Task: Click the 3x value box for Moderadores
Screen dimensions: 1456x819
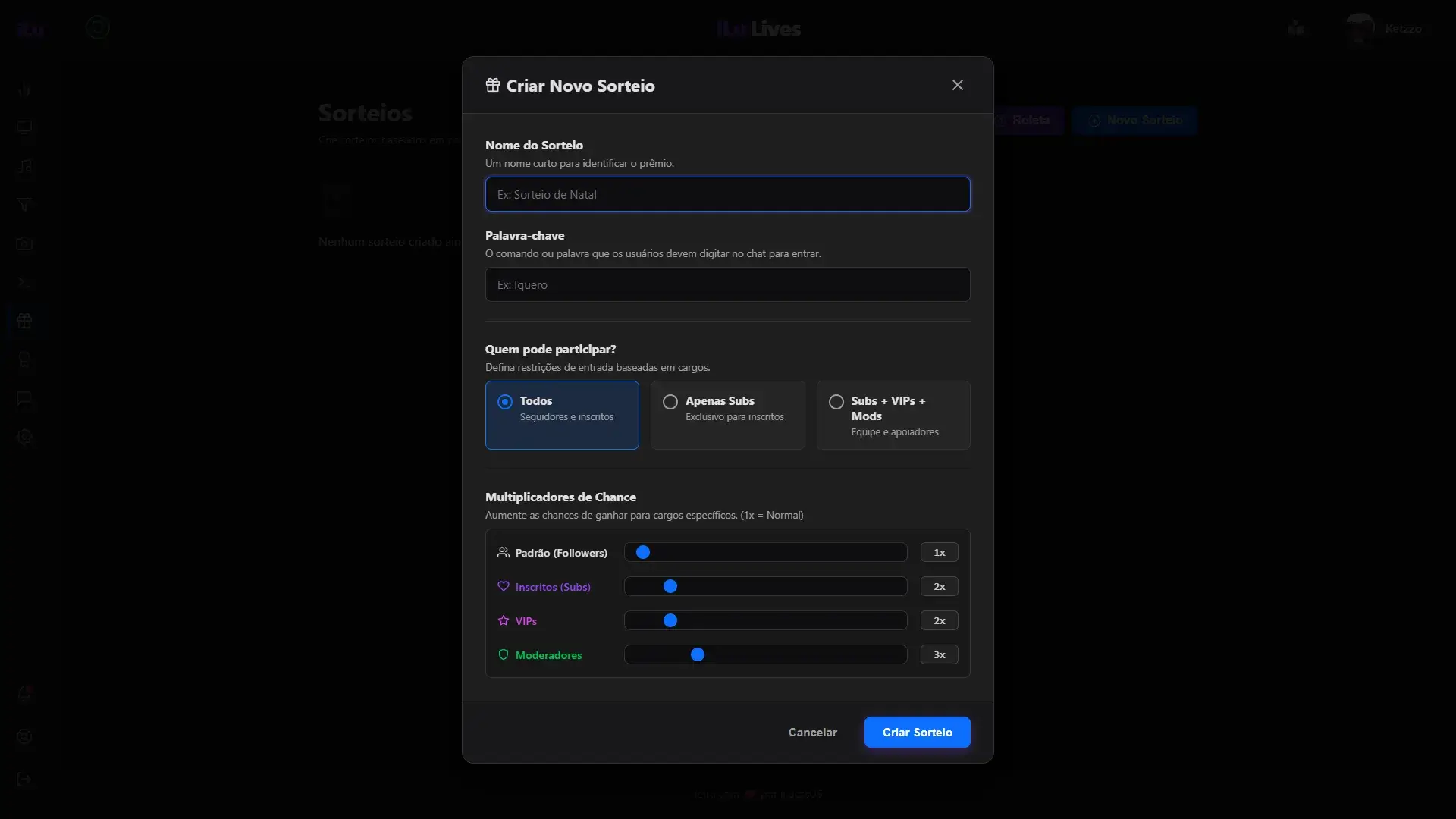Action: point(939,654)
